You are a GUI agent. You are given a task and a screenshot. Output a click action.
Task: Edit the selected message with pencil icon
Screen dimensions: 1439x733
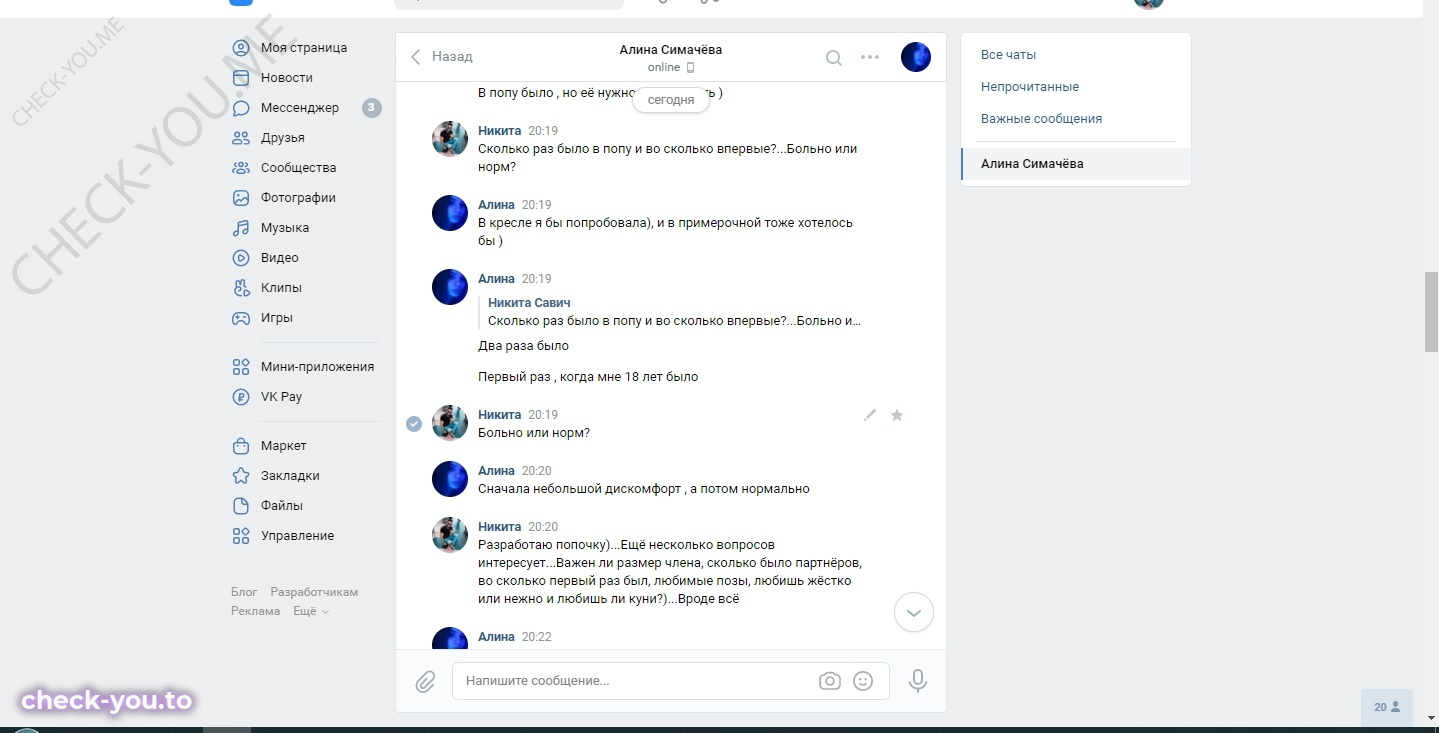tap(870, 415)
